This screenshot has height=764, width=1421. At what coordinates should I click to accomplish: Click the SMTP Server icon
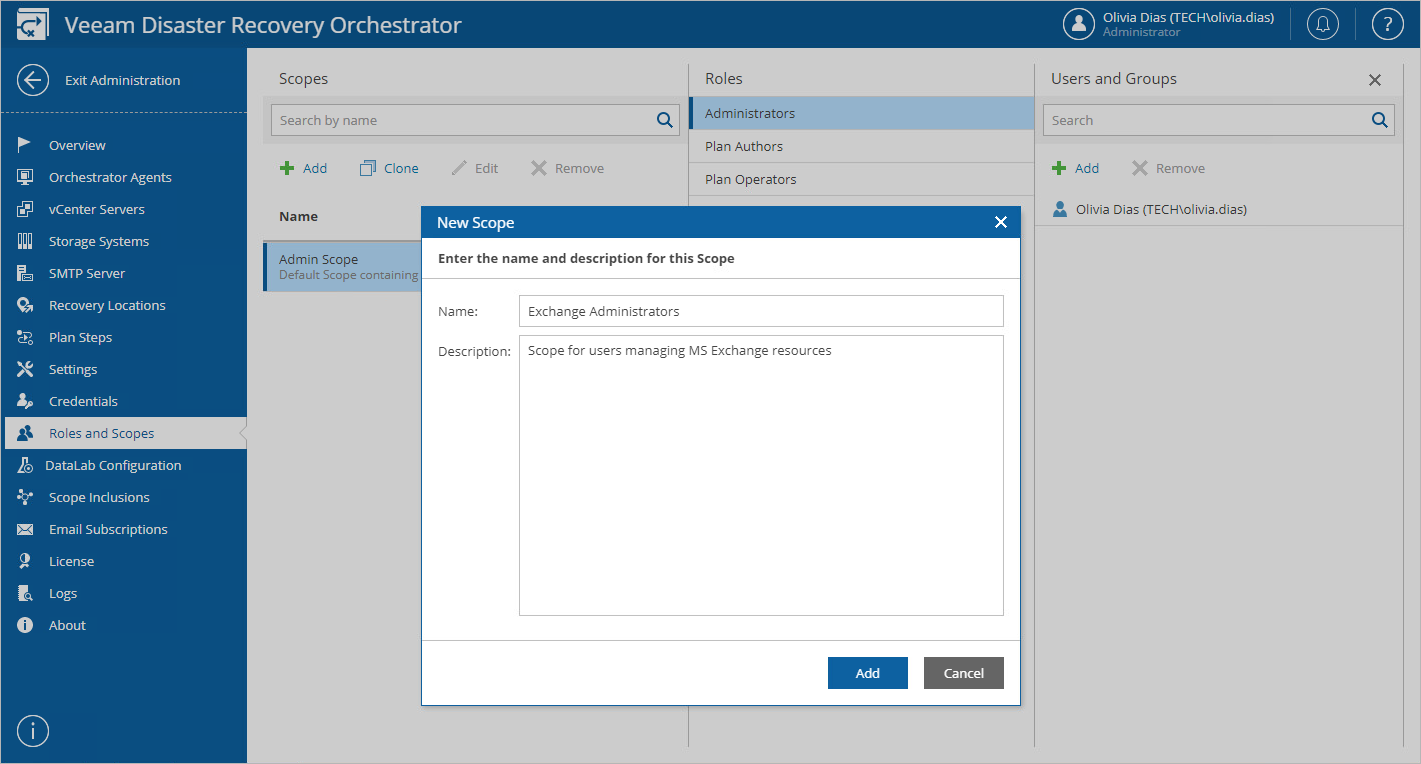pyautogui.click(x=25, y=273)
